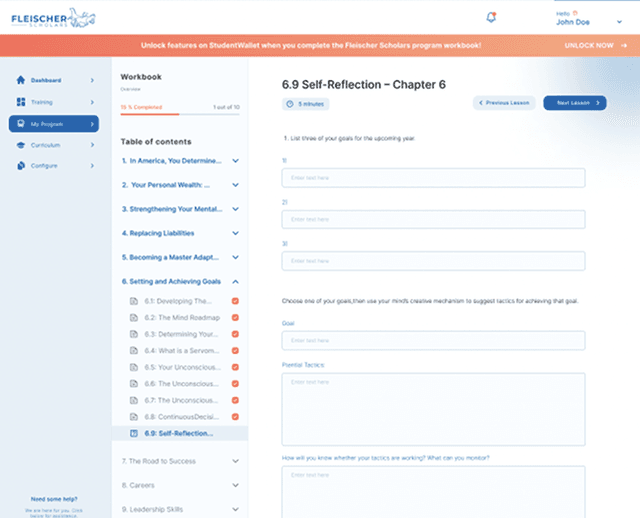
Task: Click the Training sidebar icon
Action: point(21,102)
